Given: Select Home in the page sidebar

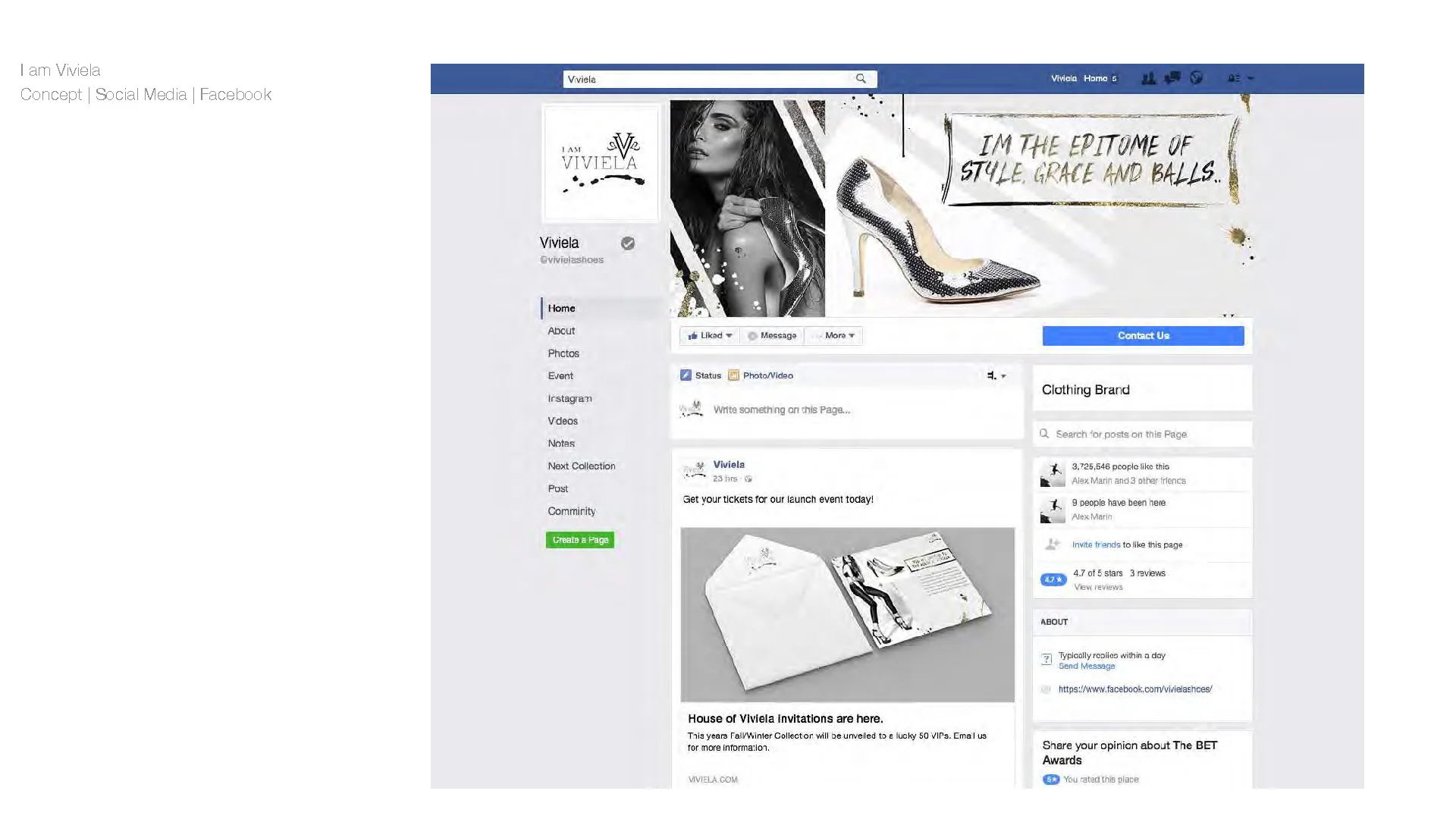Looking at the screenshot, I should pyautogui.click(x=562, y=308).
